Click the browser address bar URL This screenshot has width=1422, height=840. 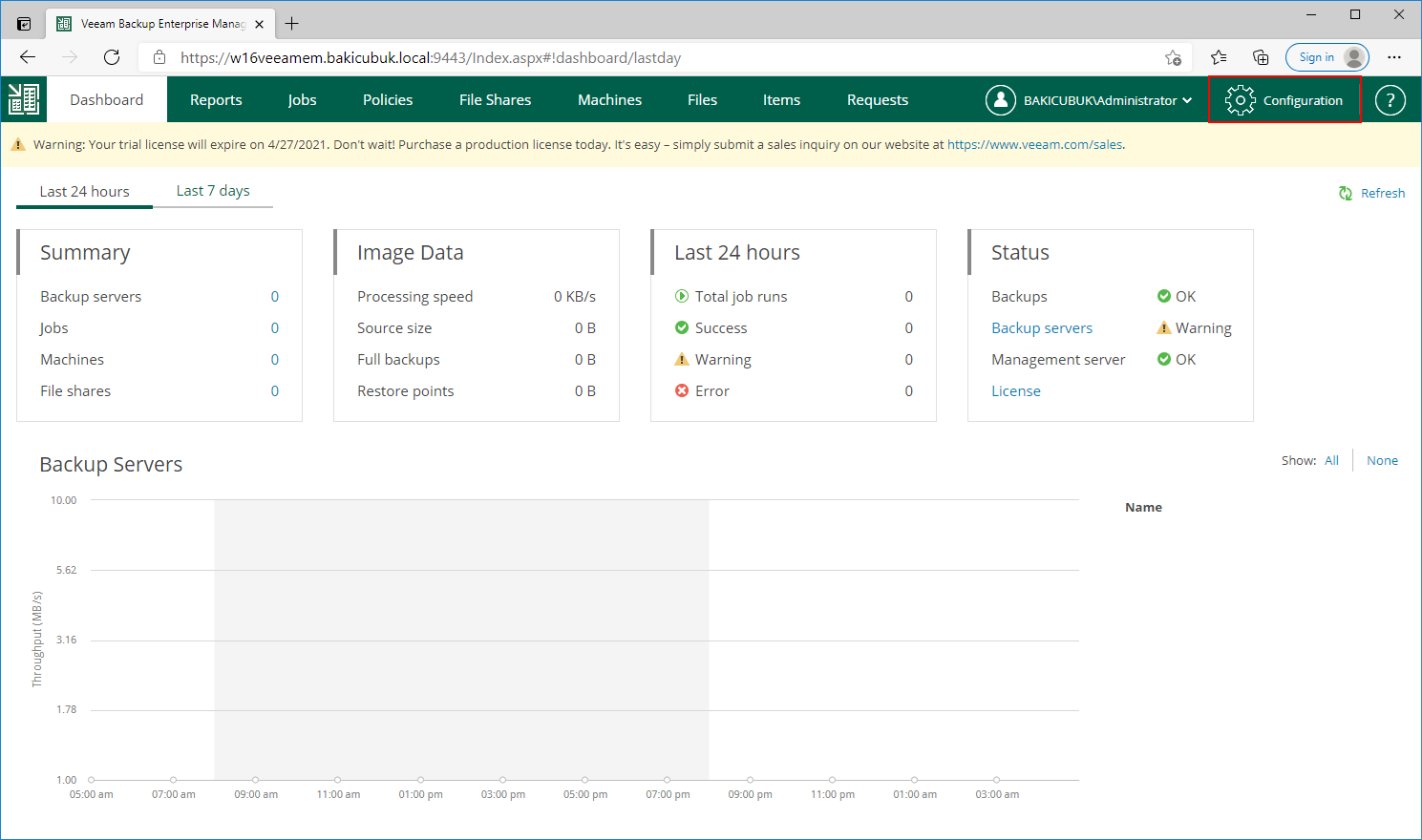[x=431, y=57]
